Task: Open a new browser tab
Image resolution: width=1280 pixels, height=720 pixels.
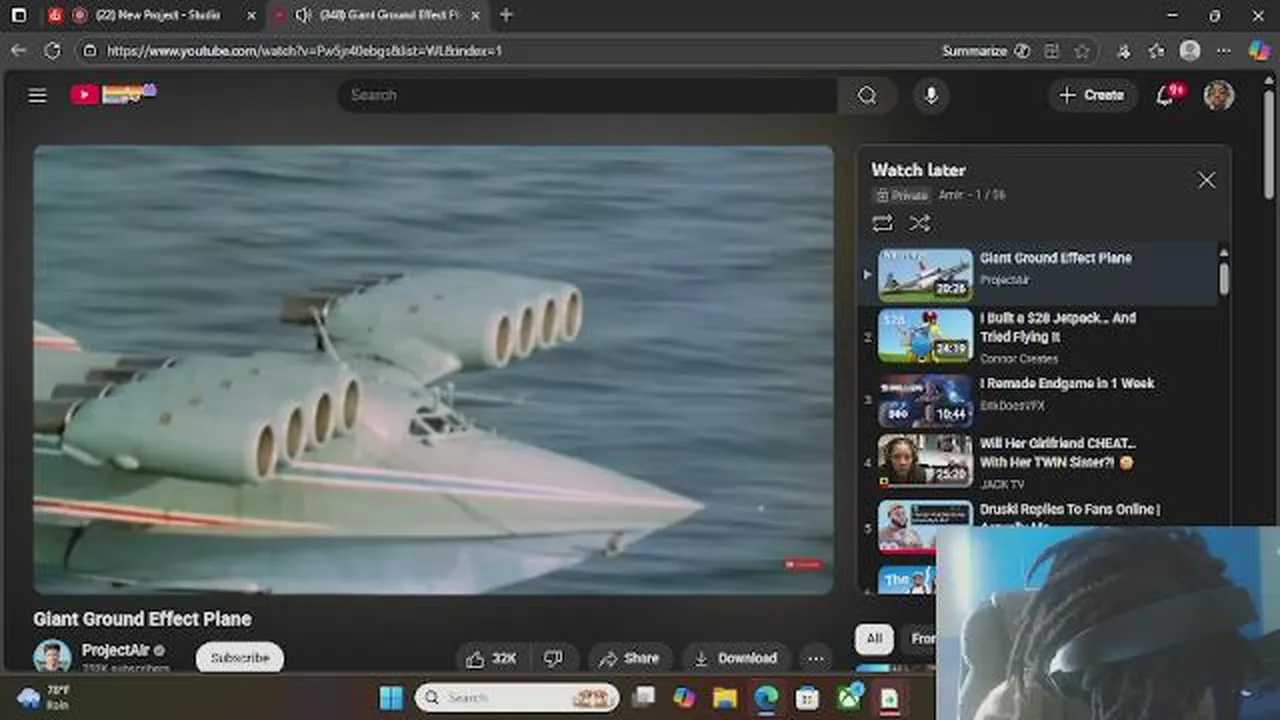Action: 506,15
